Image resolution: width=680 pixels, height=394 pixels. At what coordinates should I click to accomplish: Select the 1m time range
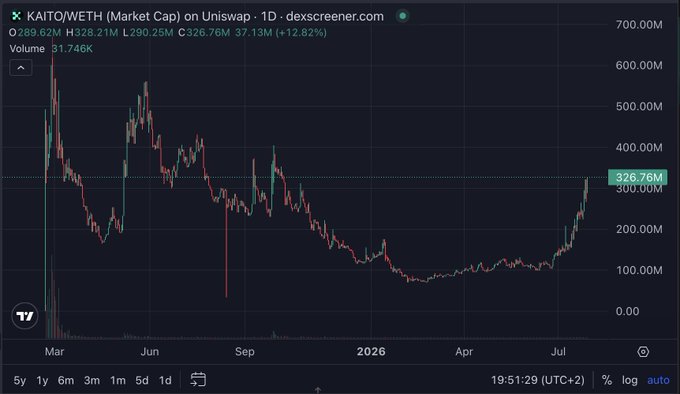pos(118,381)
